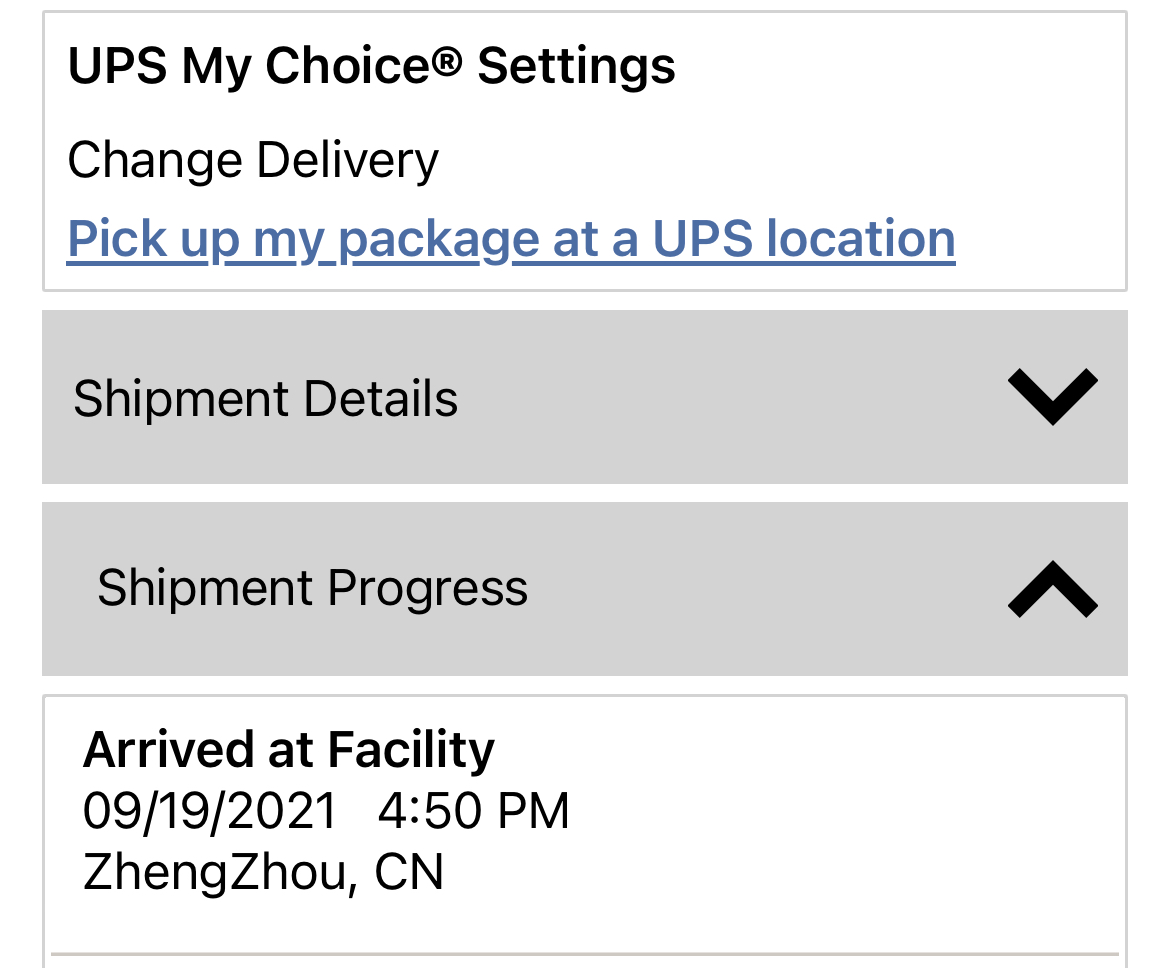Click the Shipment Details header label

point(265,399)
